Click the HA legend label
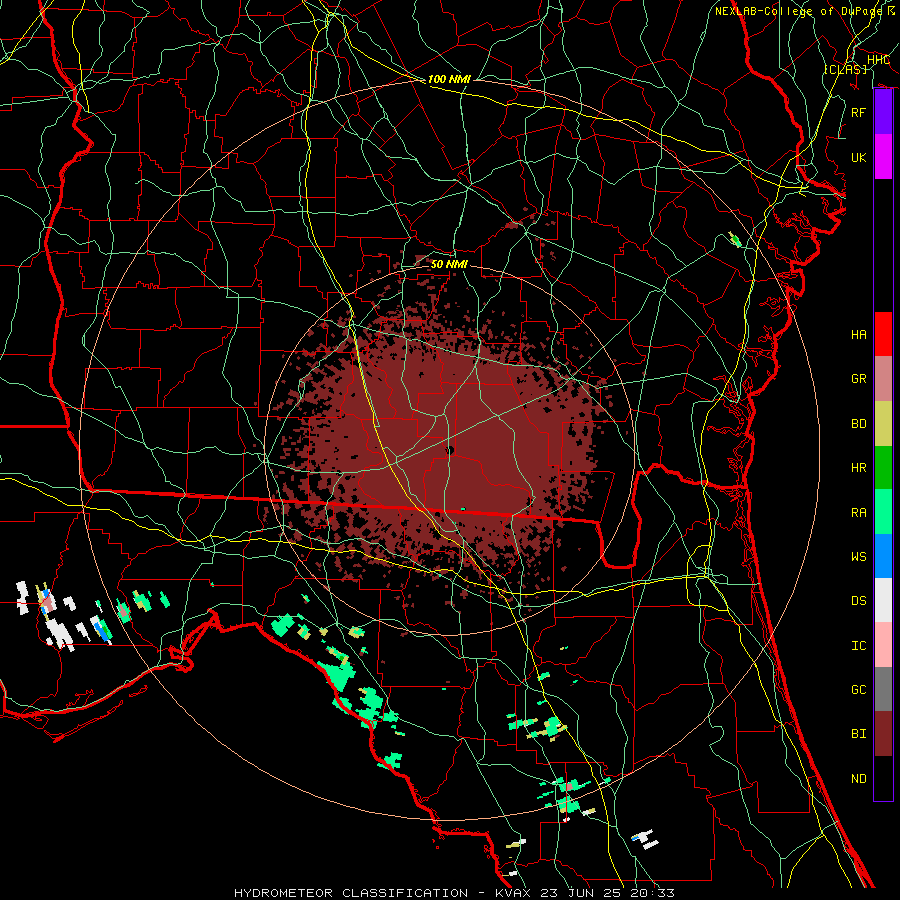This screenshot has width=900, height=900. pyautogui.click(x=859, y=334)
